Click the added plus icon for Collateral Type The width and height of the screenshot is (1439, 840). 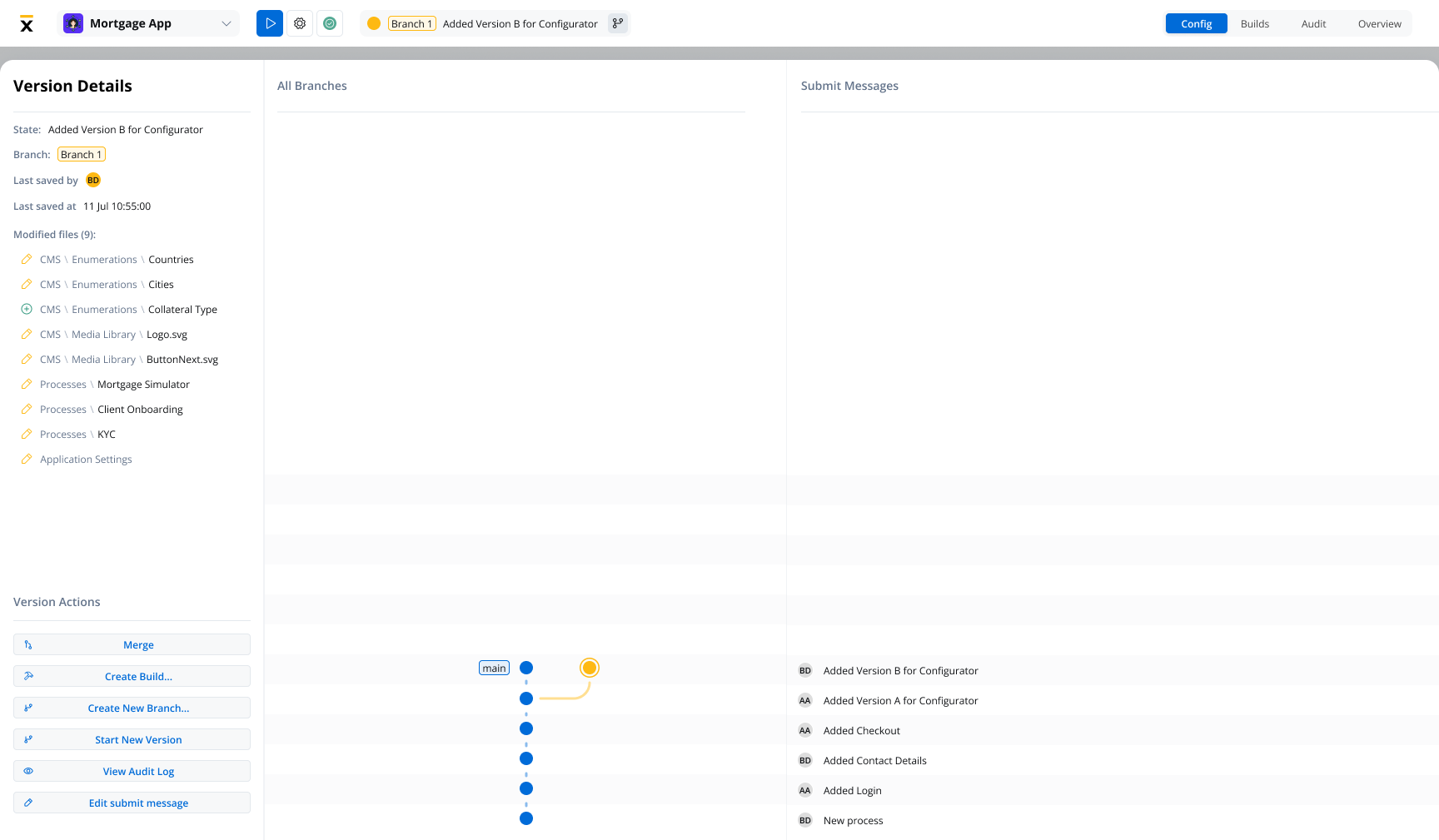(27, 309)
